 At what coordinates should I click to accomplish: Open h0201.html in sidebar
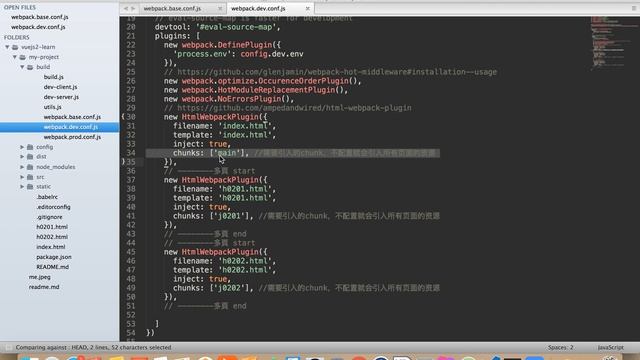(52, 227)
